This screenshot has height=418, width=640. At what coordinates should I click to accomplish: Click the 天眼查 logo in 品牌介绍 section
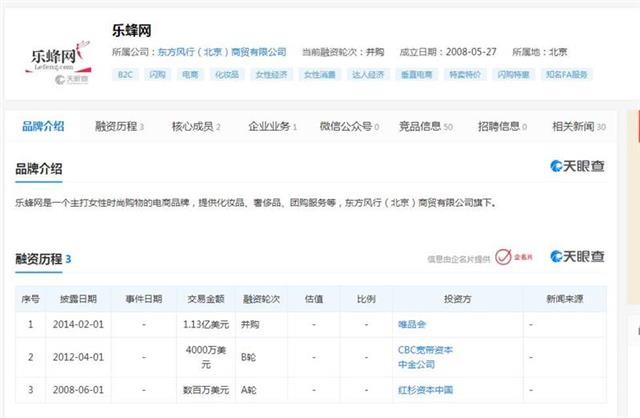click(577, 167)
